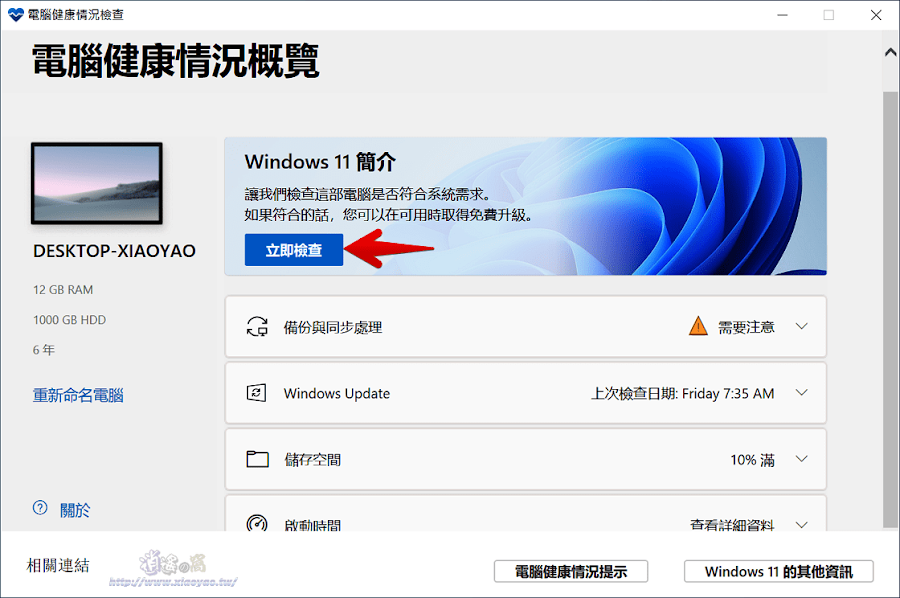900x598 pixels.
Task: Click the 相關連結 label
Action: pos(58,565)
